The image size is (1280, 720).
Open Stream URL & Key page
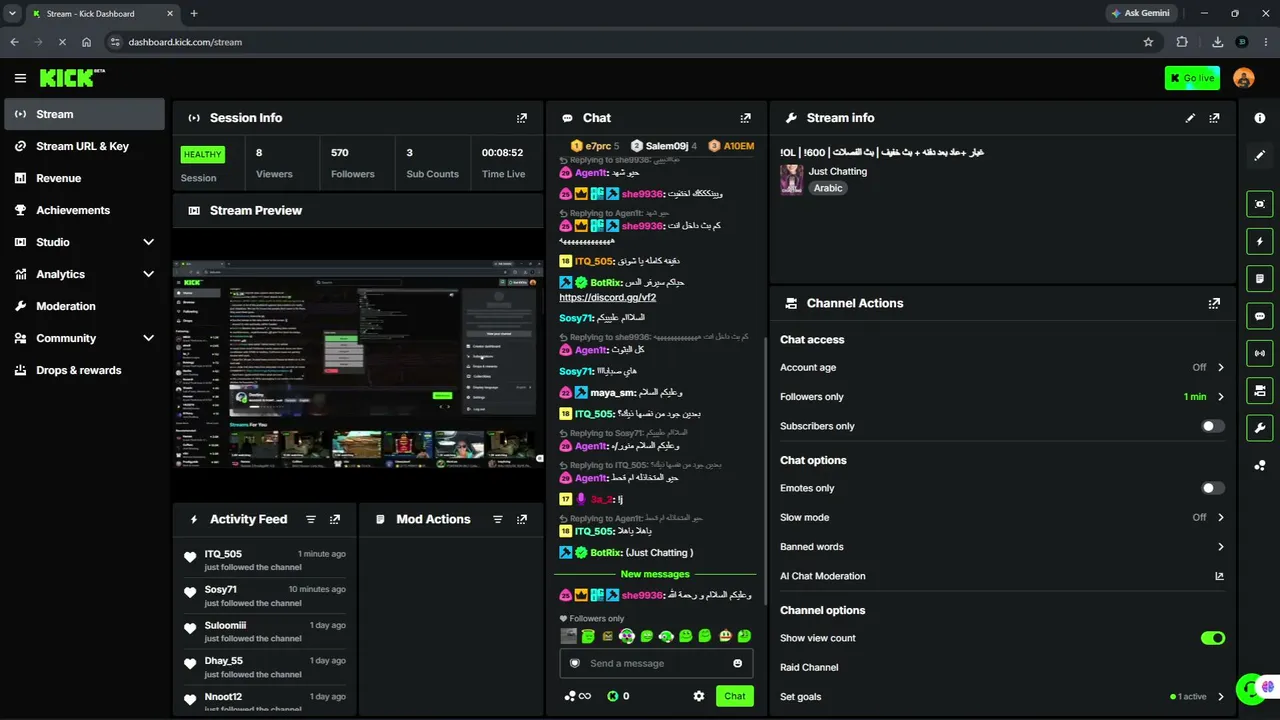pos(84,146)
